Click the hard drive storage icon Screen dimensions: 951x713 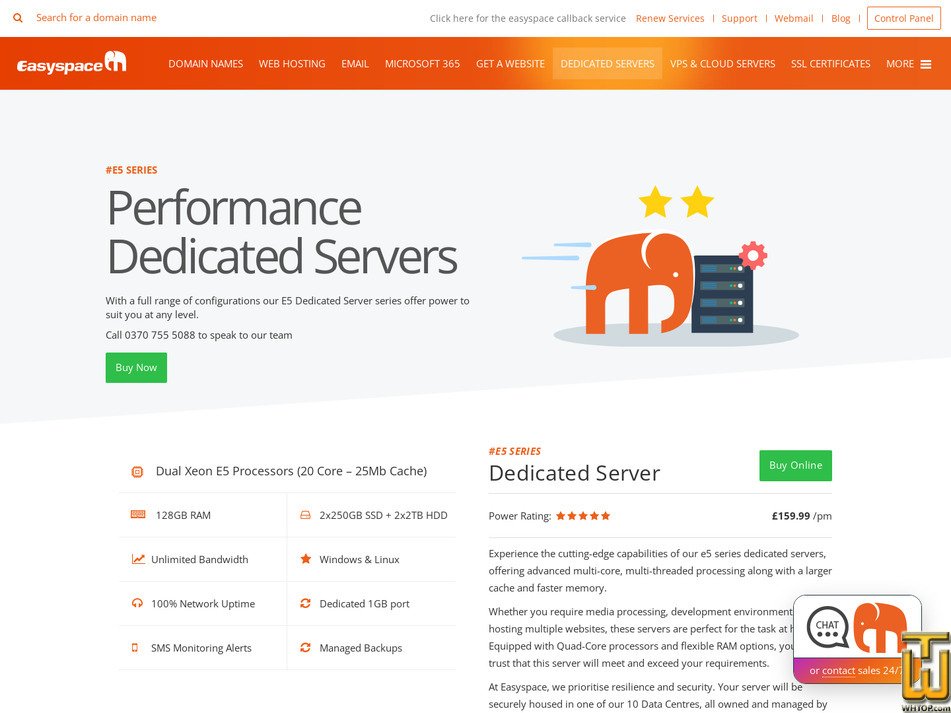[306, 515]
